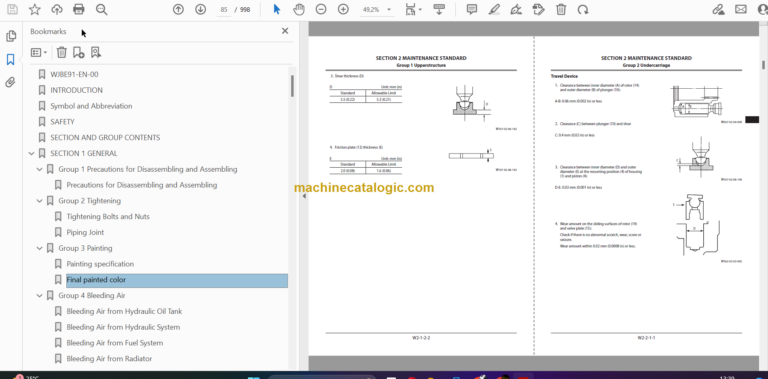The height and width of the screenshot is (379, 768).
Task: Print the document
Action: 78,9
